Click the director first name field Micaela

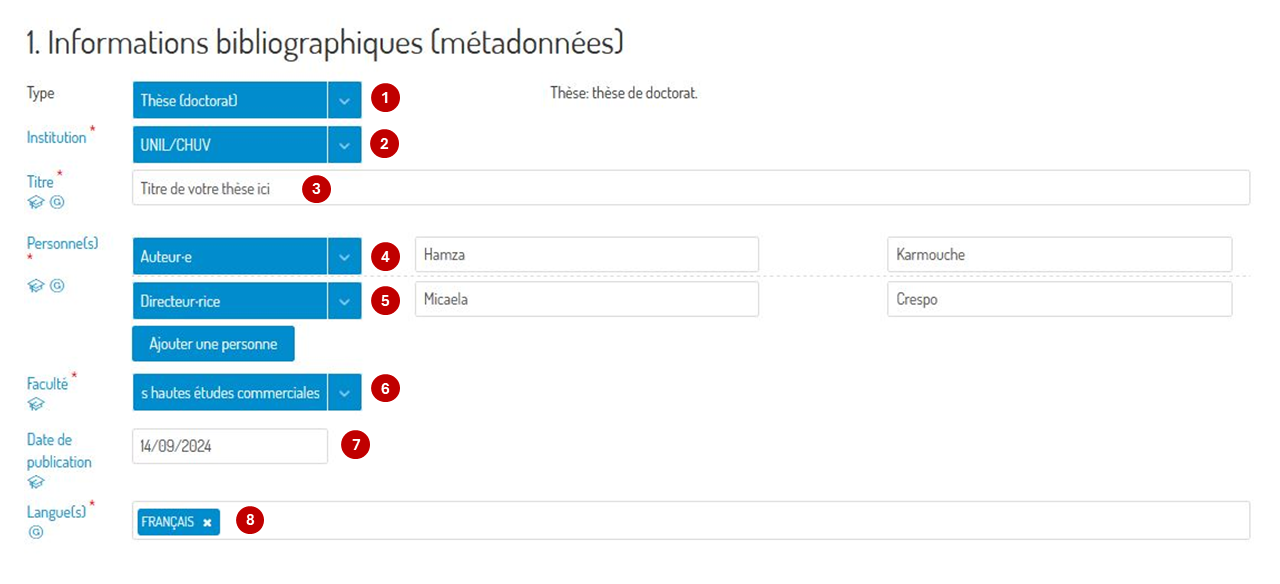(586, 299)
